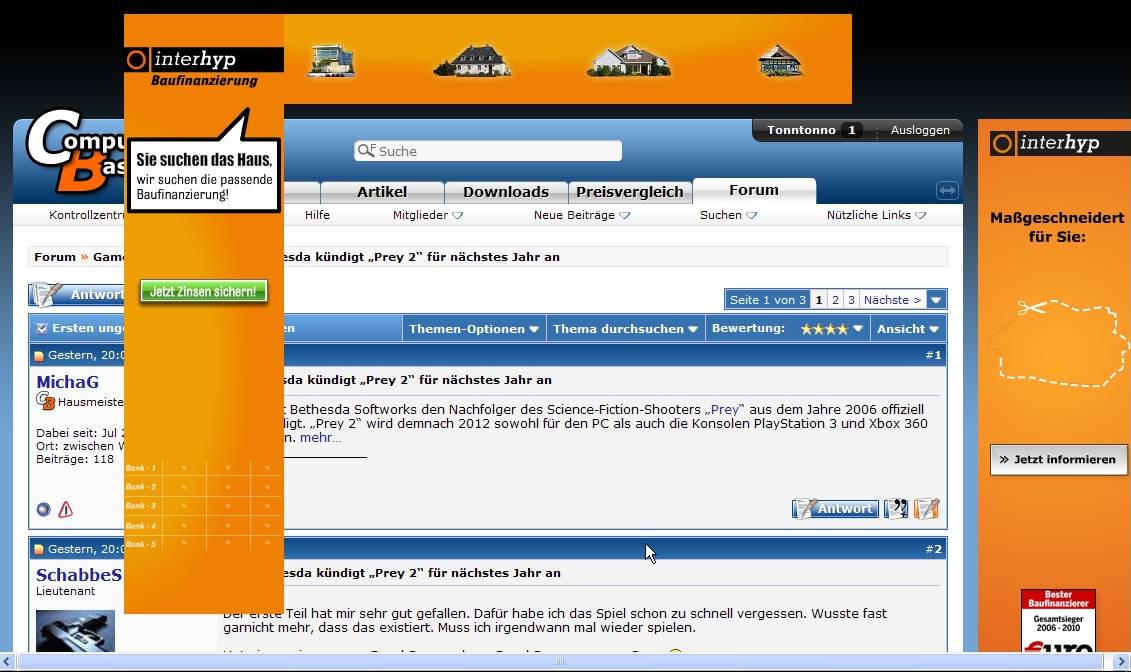Click the Nächste > page link
Screen dimensions: 1131x672
(892, 300)
